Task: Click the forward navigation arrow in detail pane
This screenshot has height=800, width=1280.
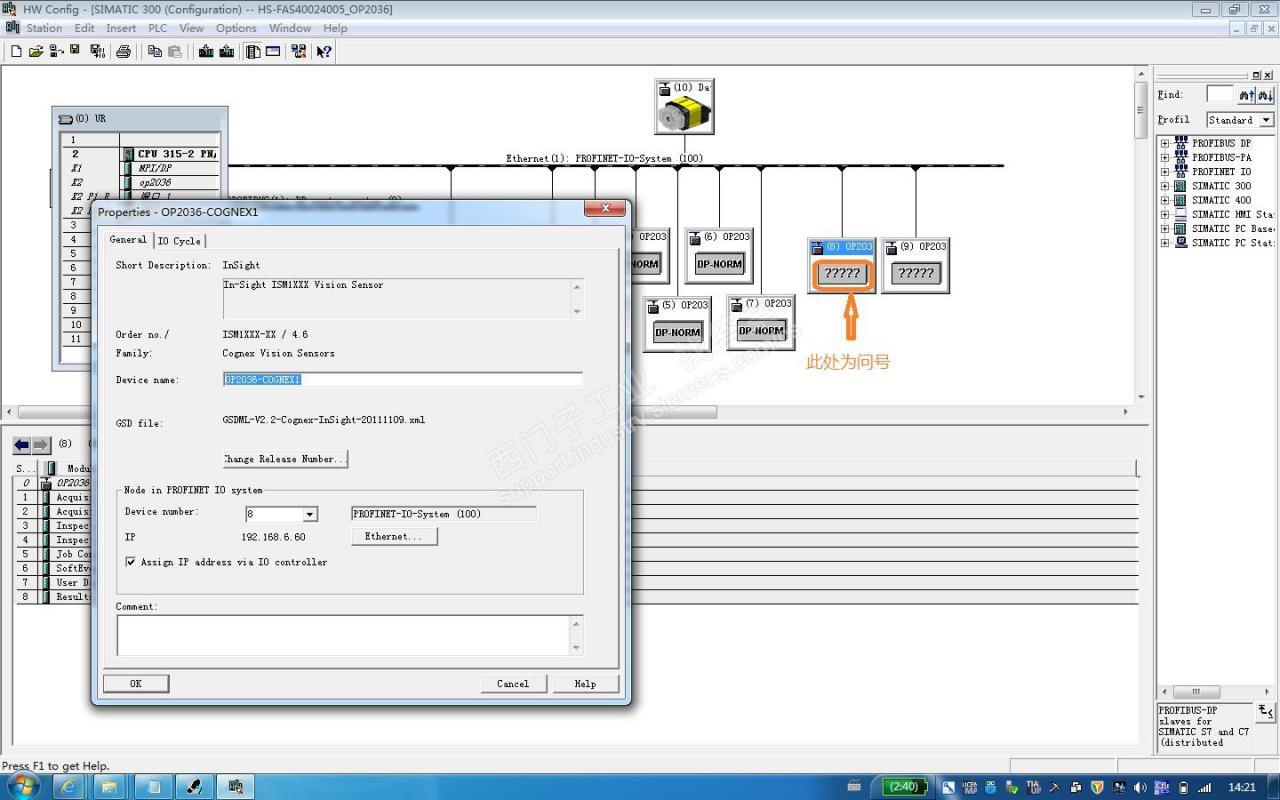Action: click(x=41, y=445)
